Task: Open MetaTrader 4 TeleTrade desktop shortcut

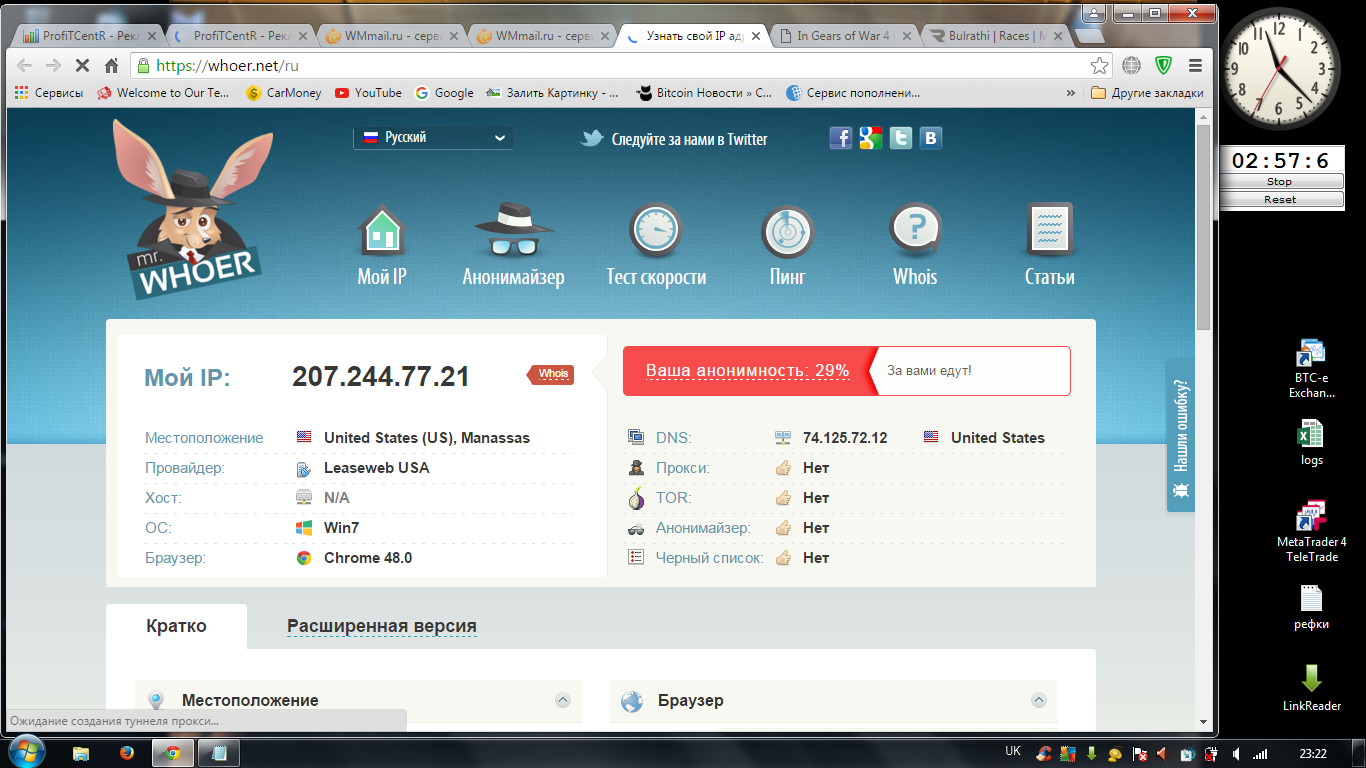Action: click(1311, 532)
